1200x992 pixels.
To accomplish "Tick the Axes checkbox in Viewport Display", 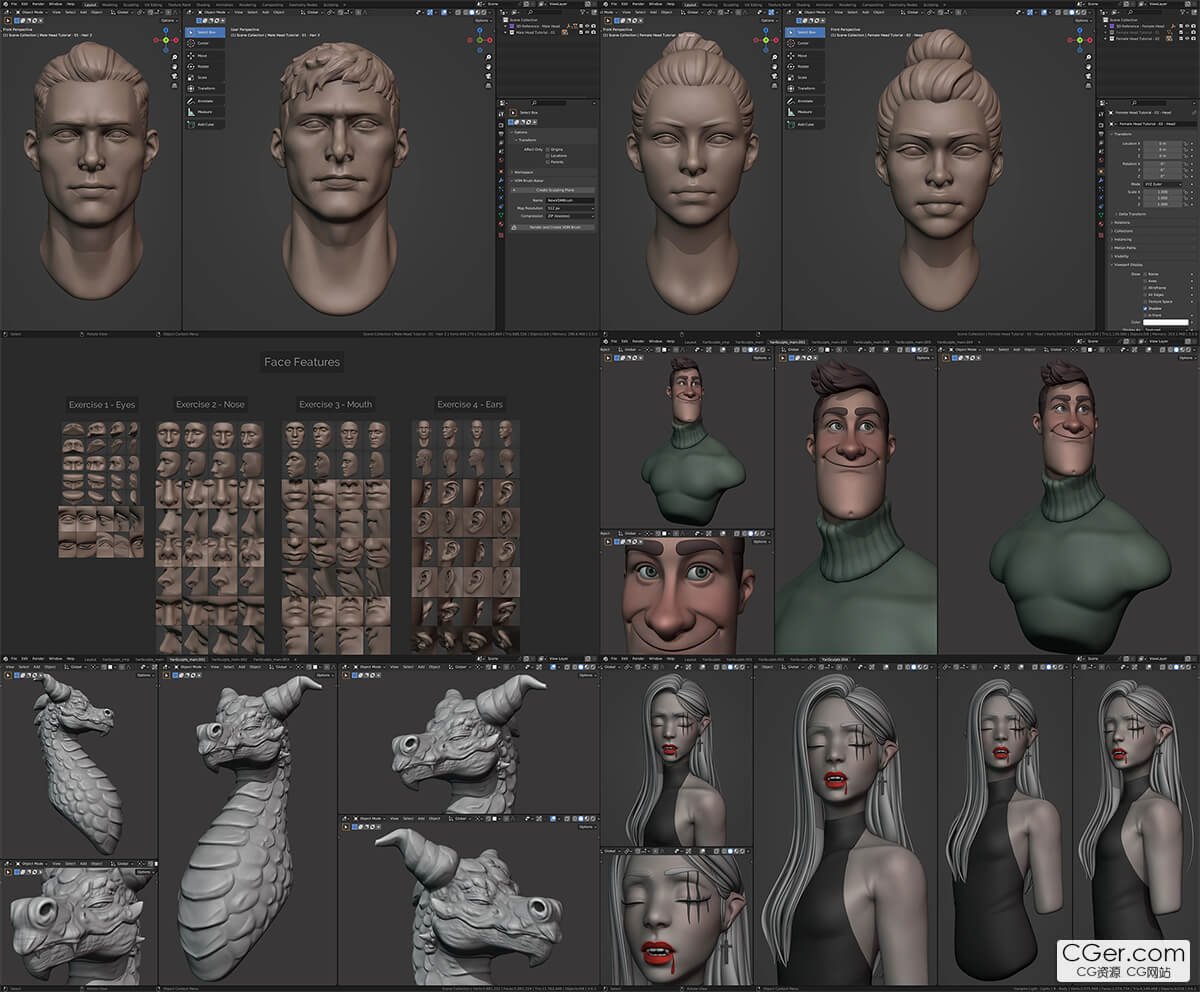I will point(1146,281).
